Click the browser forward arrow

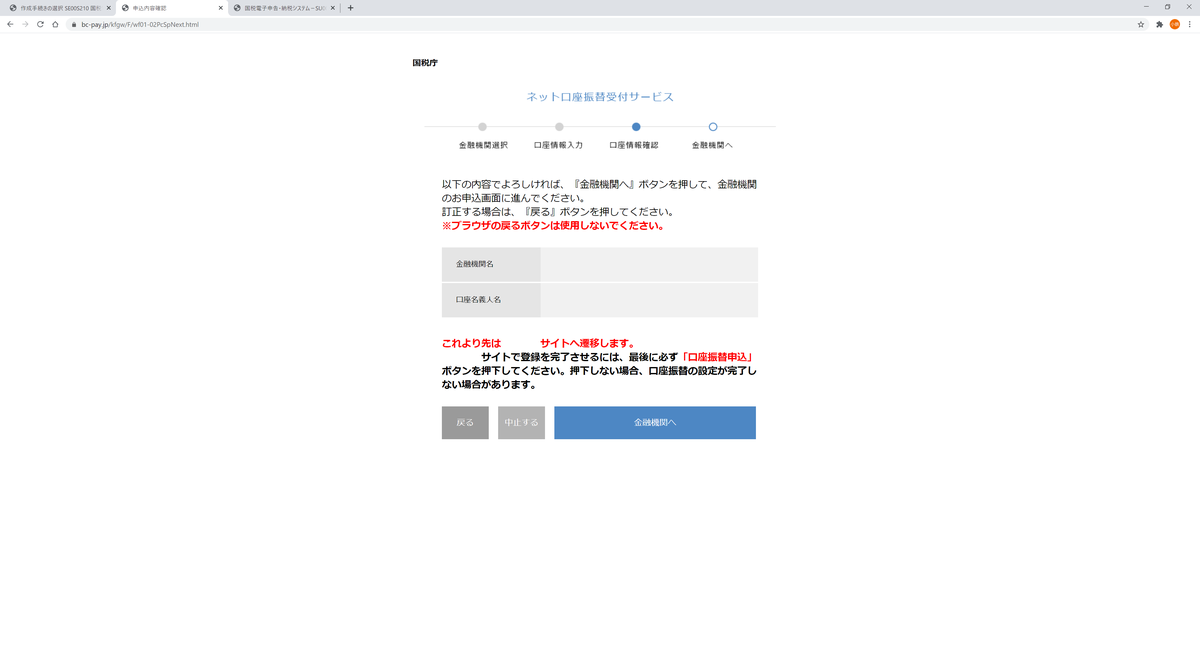click(x=25, y=24)
